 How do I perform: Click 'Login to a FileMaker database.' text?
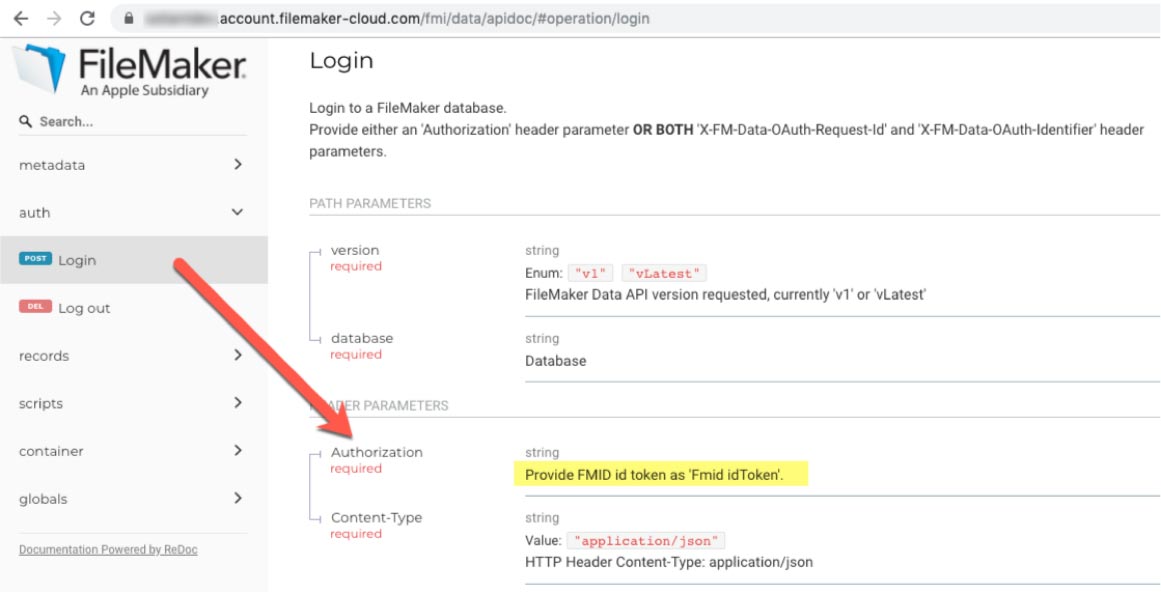point(408,108)
